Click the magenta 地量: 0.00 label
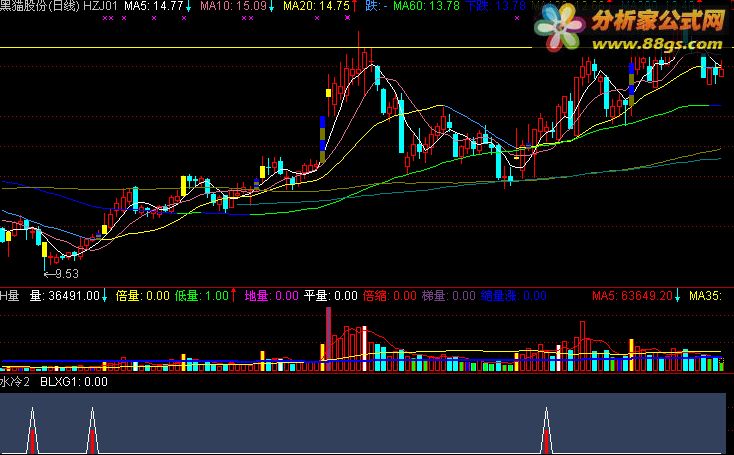The height and width of the screenshot is (455, 734). coord(272,295)
